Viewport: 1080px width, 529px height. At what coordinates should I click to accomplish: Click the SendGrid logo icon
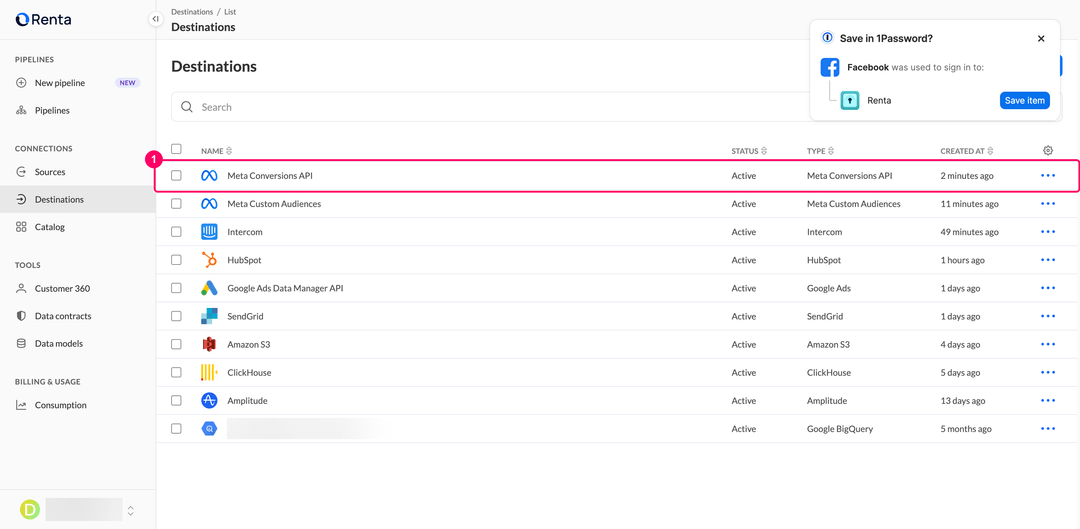point(209,316)
